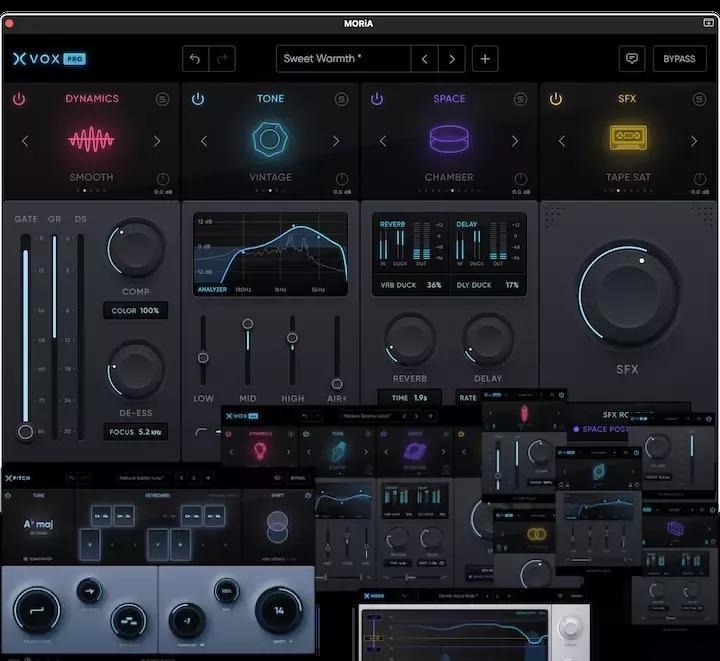720x661 pixels.
Task: Click the Space output gain knob
Action: (521, 179)
